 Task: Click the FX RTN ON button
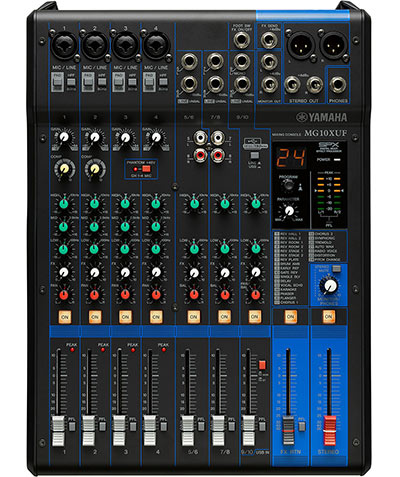291,317
